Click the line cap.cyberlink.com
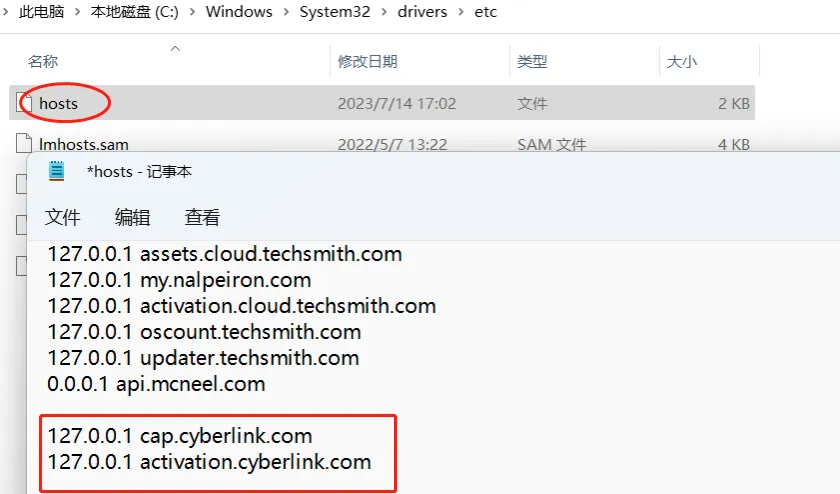The height and width of the screenshot is (494, 840). 180,436
